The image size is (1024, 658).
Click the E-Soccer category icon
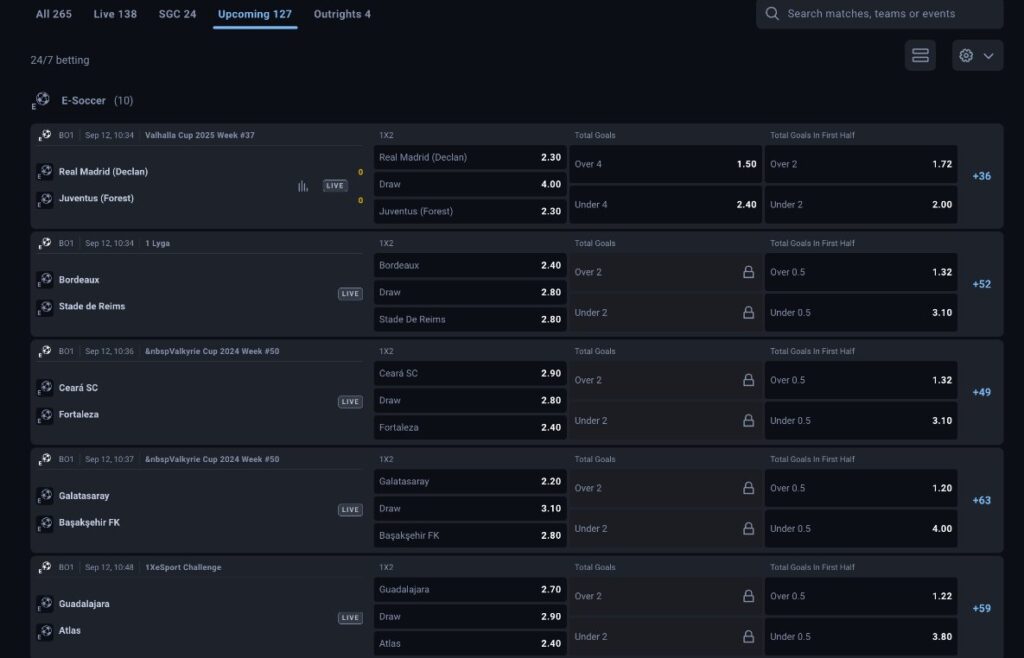tap(41, 101)
